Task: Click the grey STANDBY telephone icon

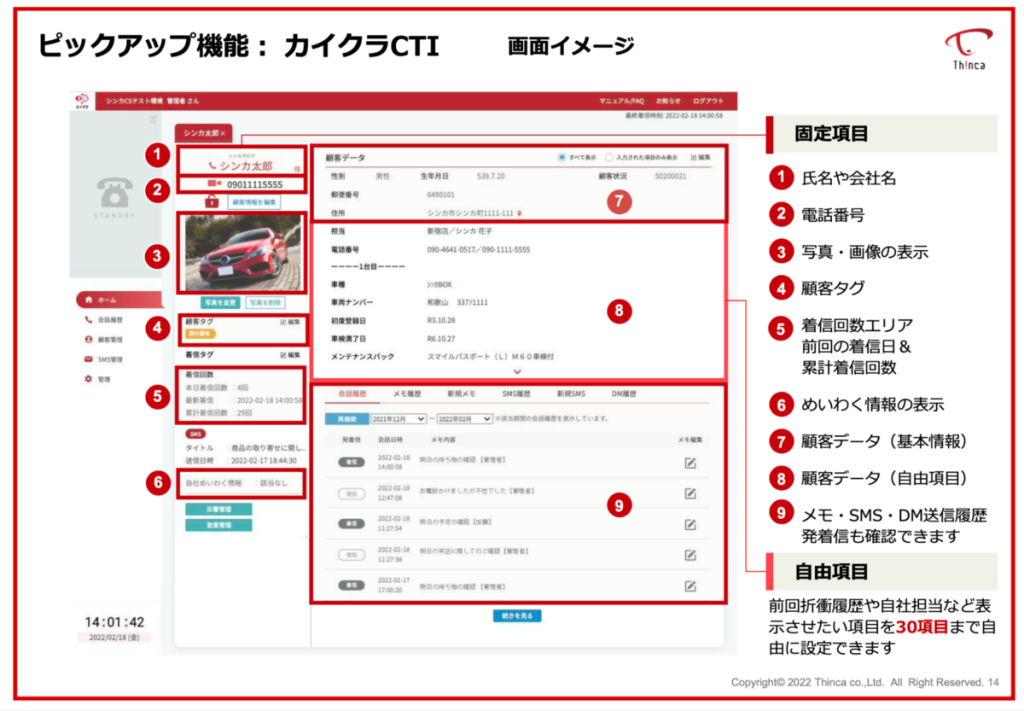Action: tap(114, 193)
